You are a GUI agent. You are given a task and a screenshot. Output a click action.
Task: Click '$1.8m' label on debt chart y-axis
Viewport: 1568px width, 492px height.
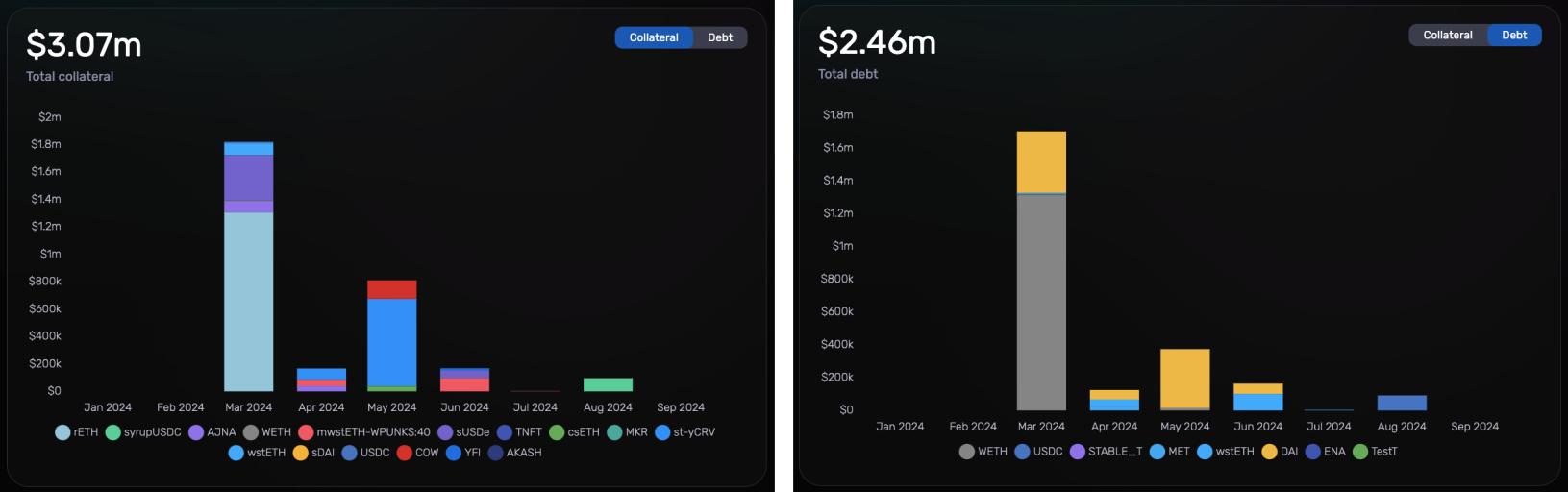[838, 115]
